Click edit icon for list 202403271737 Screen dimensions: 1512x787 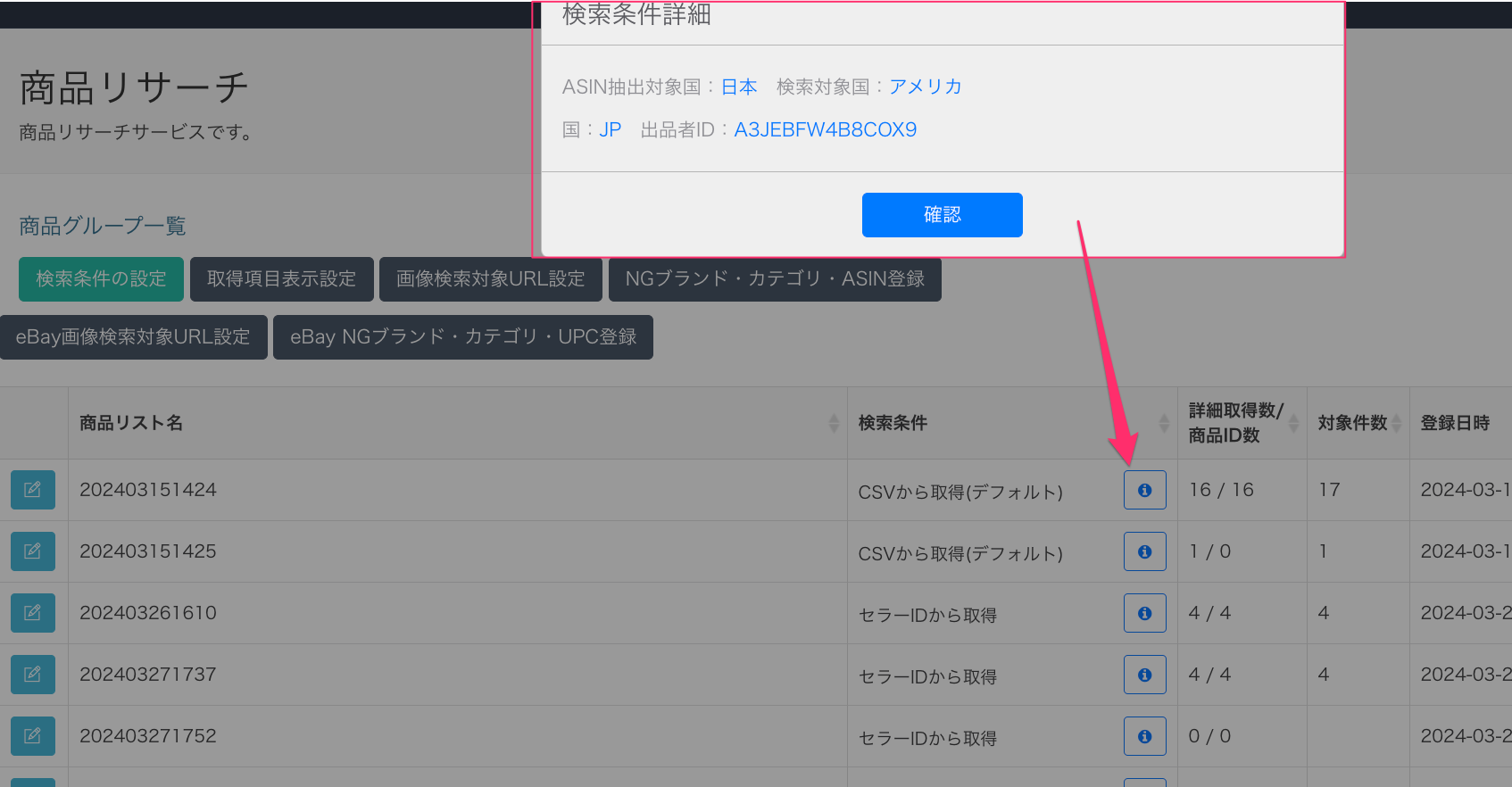[x=33, y=675]
